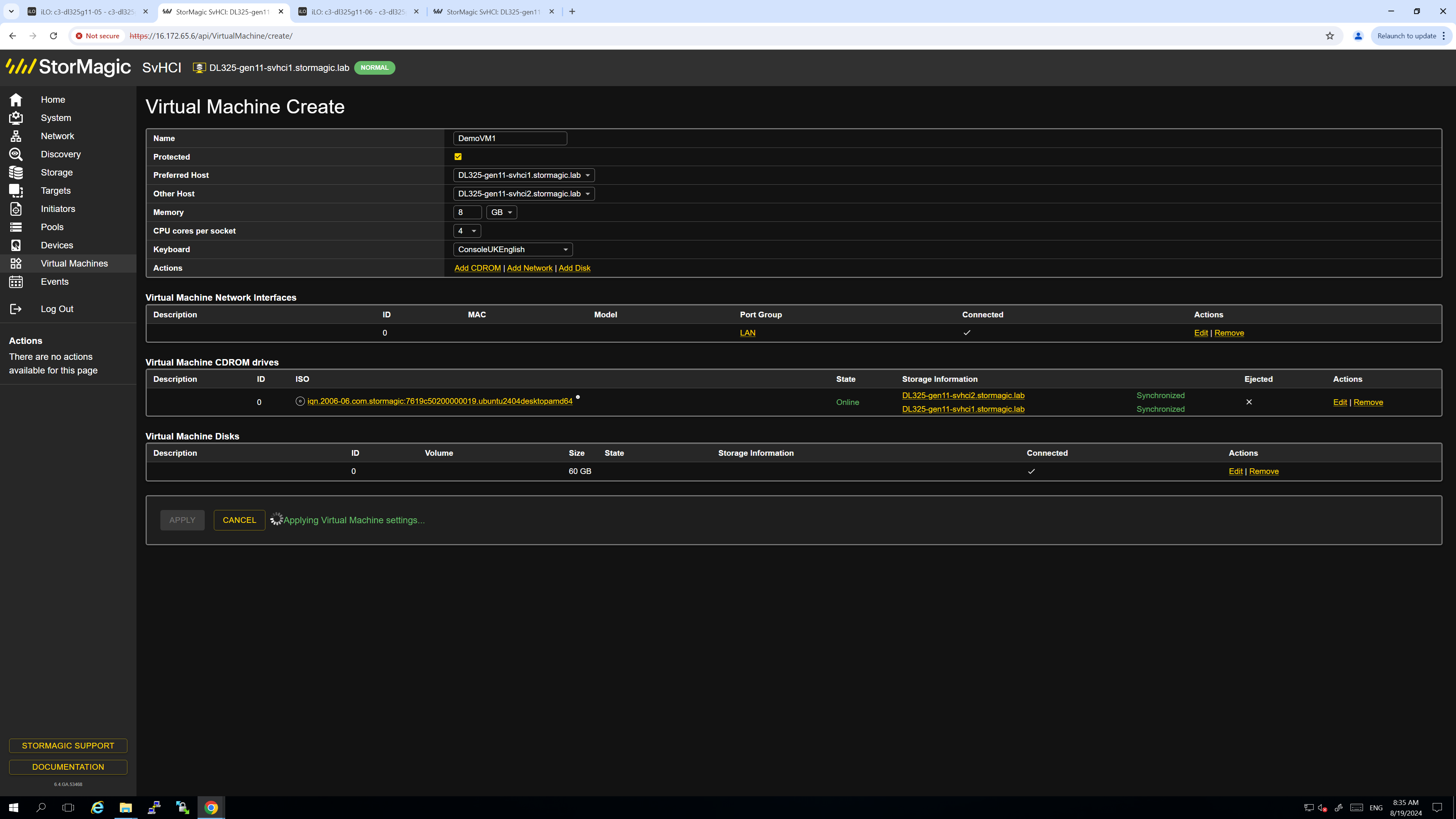Open the System gear icon

tap(16, 118)
